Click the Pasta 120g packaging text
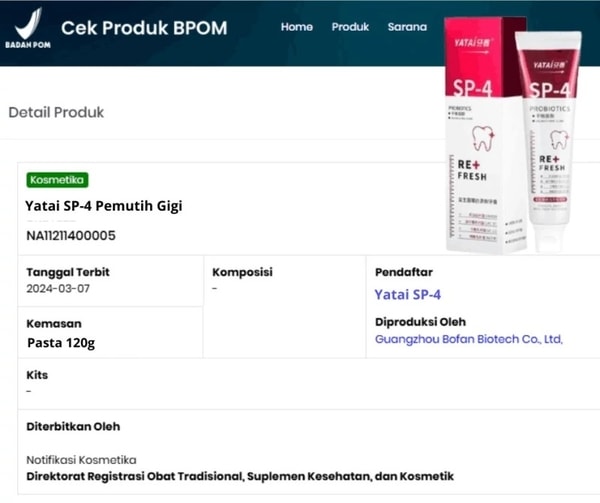600x503 pixels. click(61, 343)
